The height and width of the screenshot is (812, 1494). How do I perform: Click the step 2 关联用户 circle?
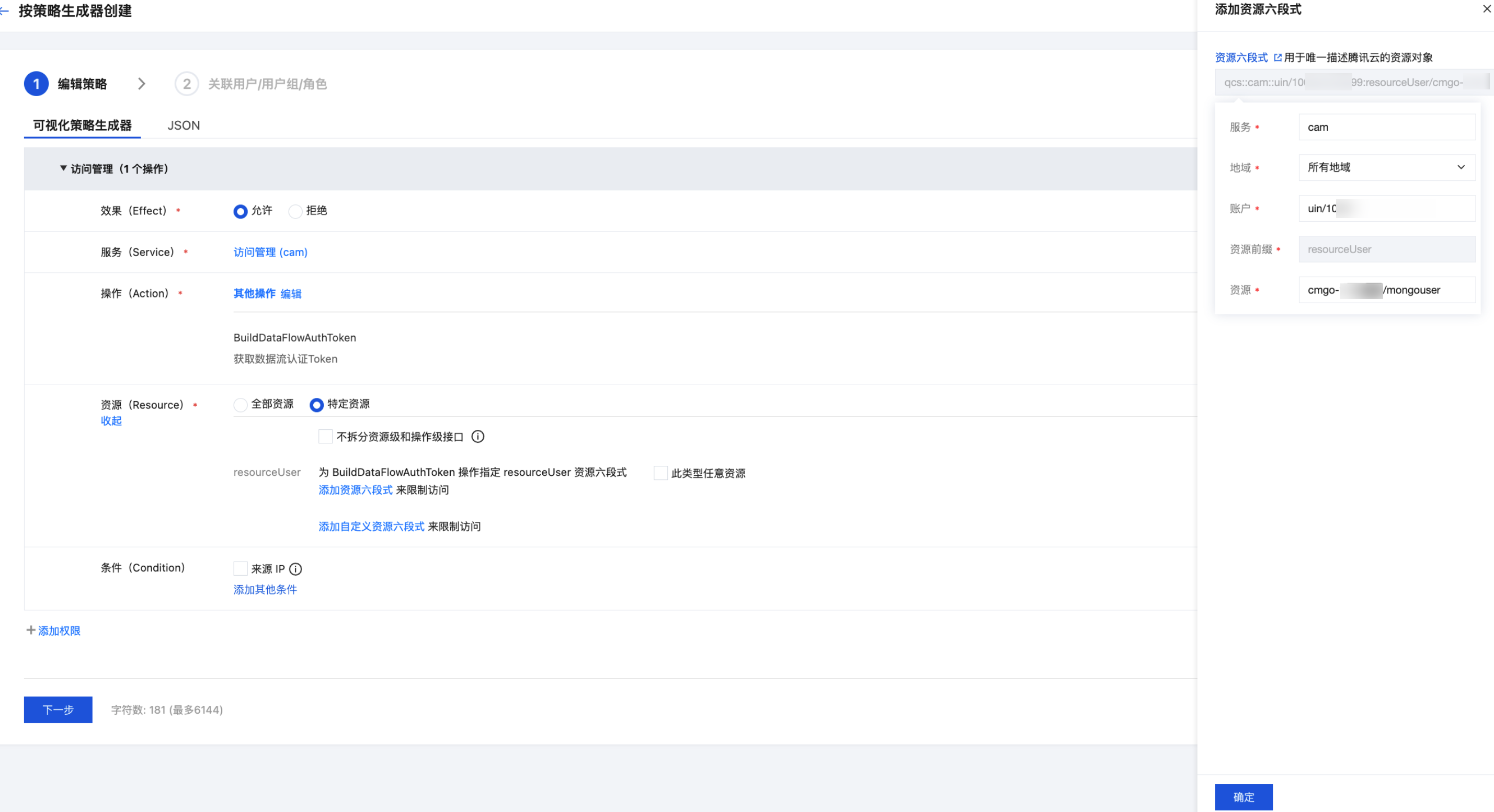pos(186,84)
